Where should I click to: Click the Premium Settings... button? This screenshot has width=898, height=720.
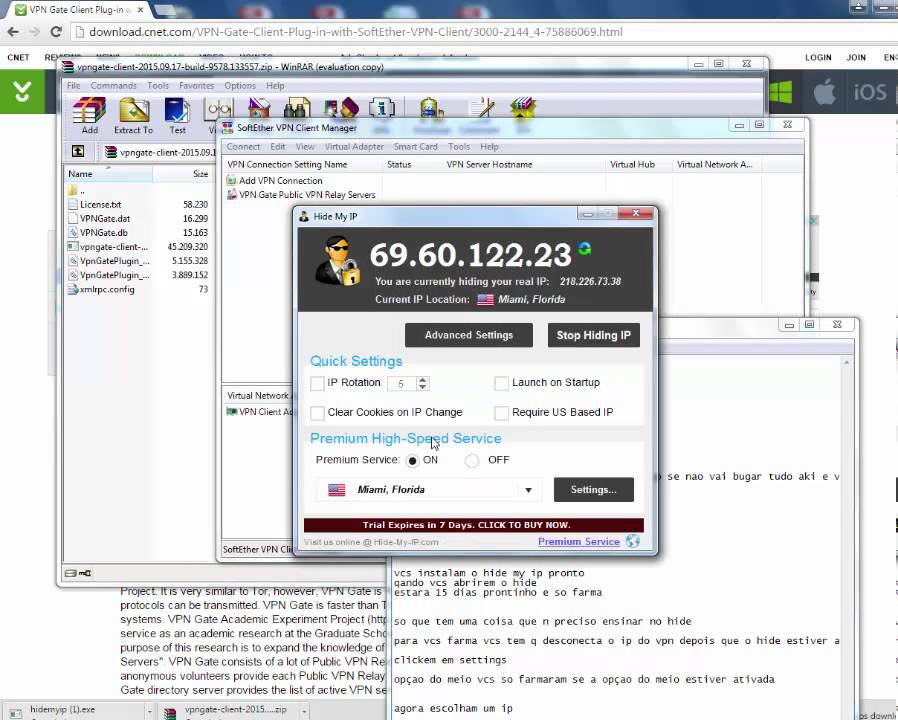[593, 490]
